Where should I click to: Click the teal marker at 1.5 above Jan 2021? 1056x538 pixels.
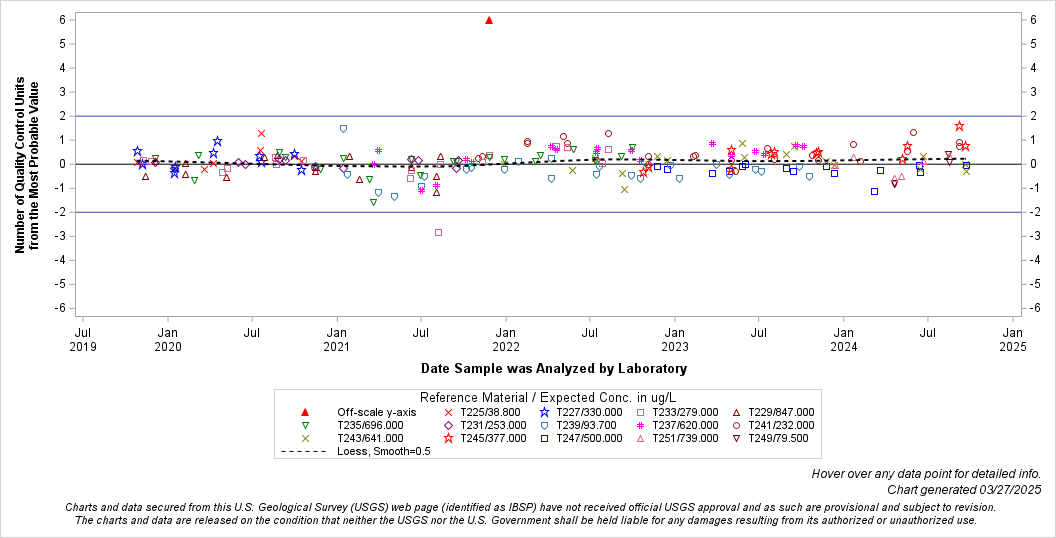coord(343,129)
